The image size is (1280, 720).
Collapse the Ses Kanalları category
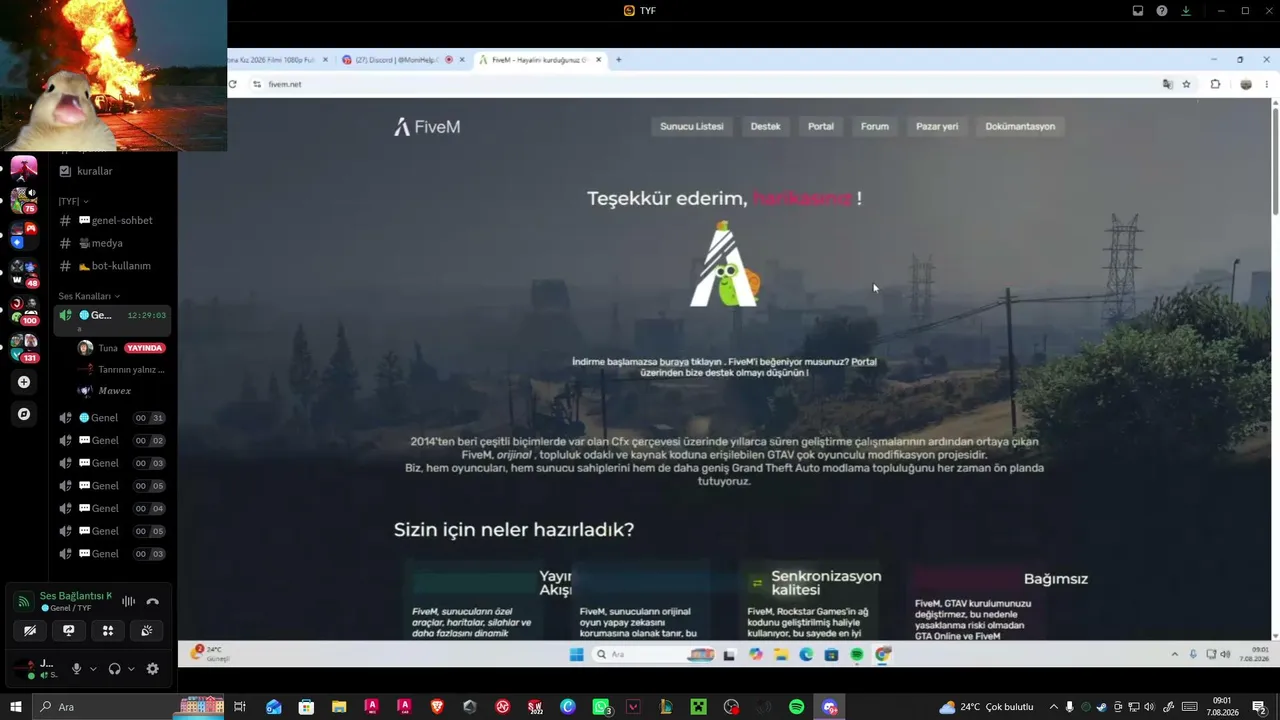pos(89,296)
